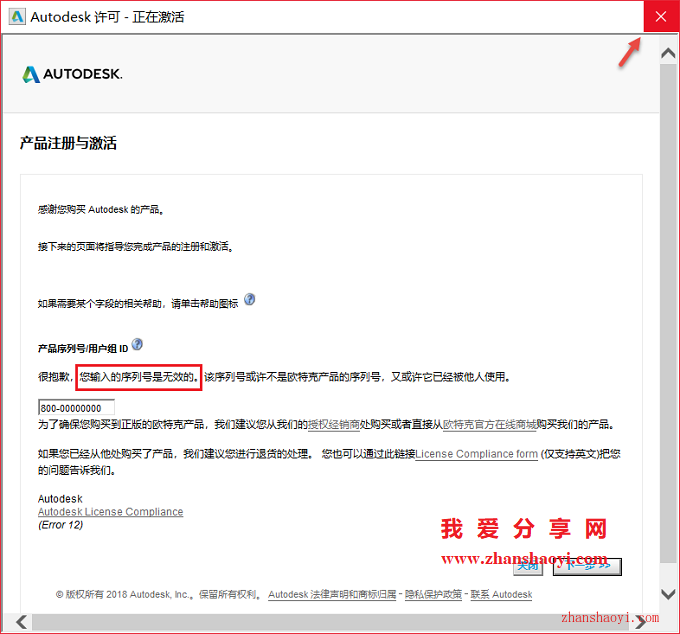Close the Autodesk license activation window

pos(661,16)
